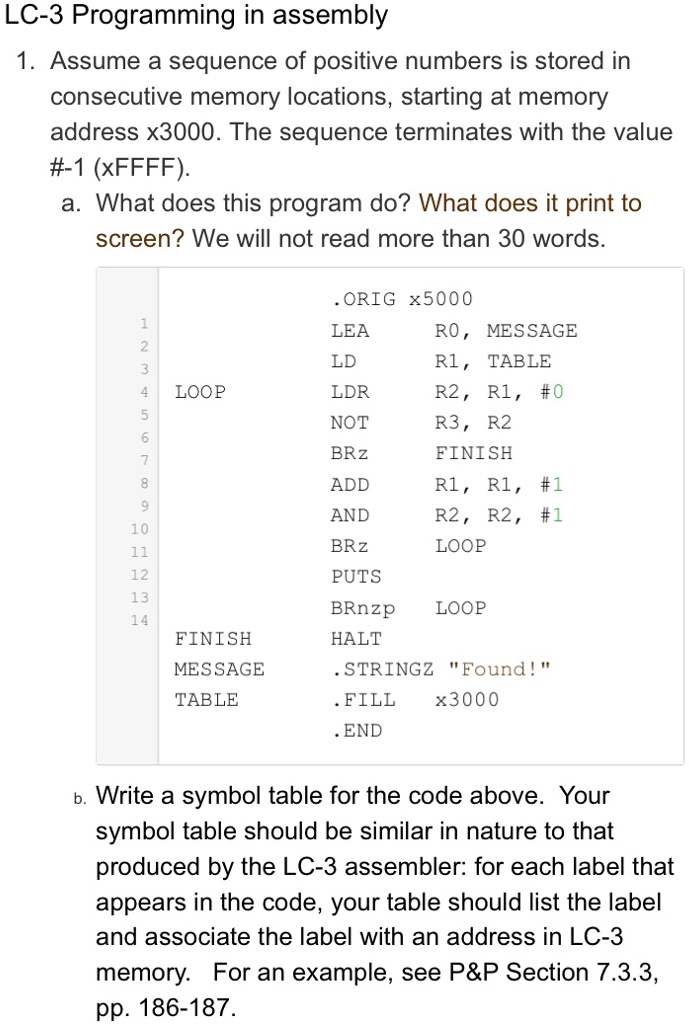Click line number 14 in the gutter
The height and width of the screenshot is (1024, 689).
[140, 620]
